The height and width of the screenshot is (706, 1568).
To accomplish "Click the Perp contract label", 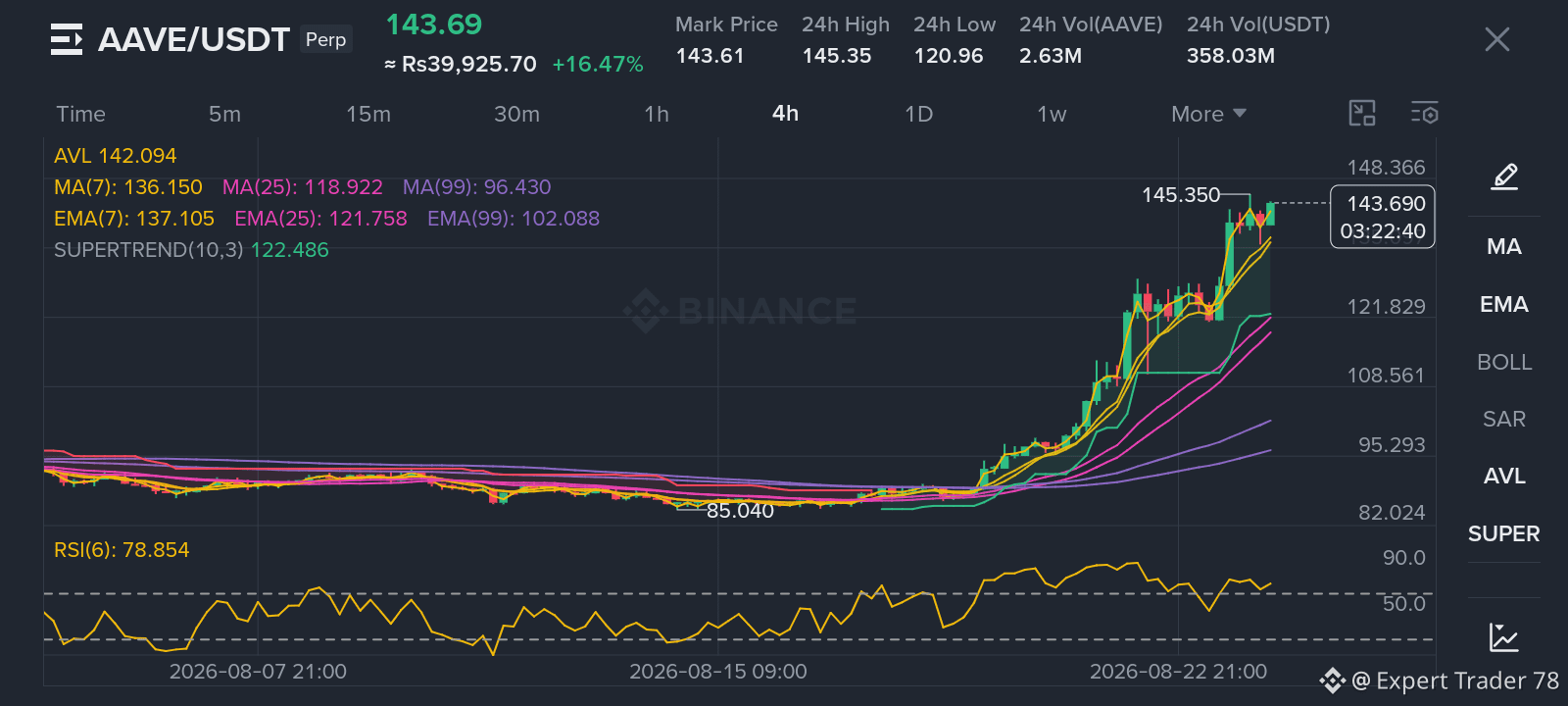I will [326, 39].
